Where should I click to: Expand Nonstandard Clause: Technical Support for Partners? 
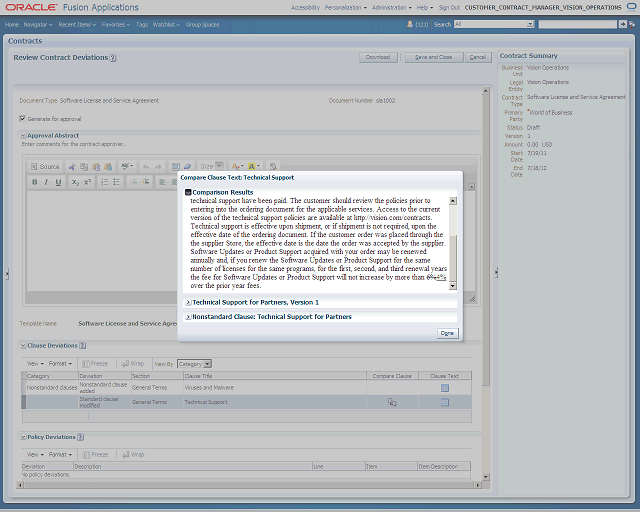188,317
